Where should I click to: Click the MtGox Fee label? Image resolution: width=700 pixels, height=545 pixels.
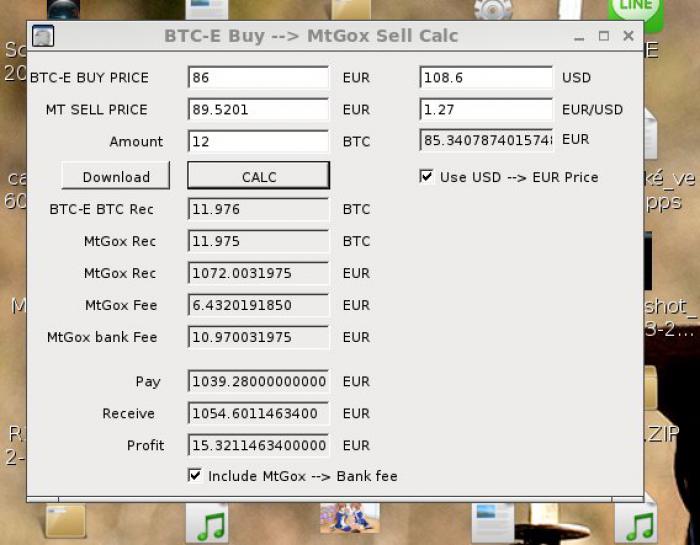[121, 305]
